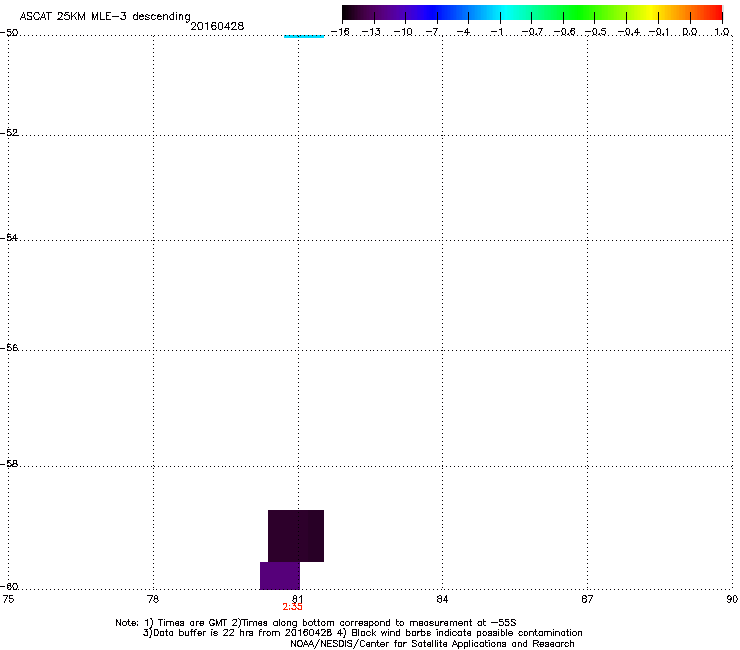Click the -7 color scale label
740x650 pixels.
[434, 32]
